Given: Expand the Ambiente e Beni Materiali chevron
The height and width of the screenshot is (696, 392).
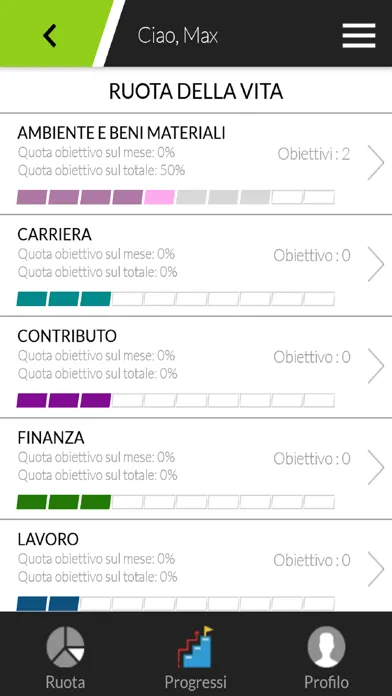Looking at the screenshot, I should (376, 163).
